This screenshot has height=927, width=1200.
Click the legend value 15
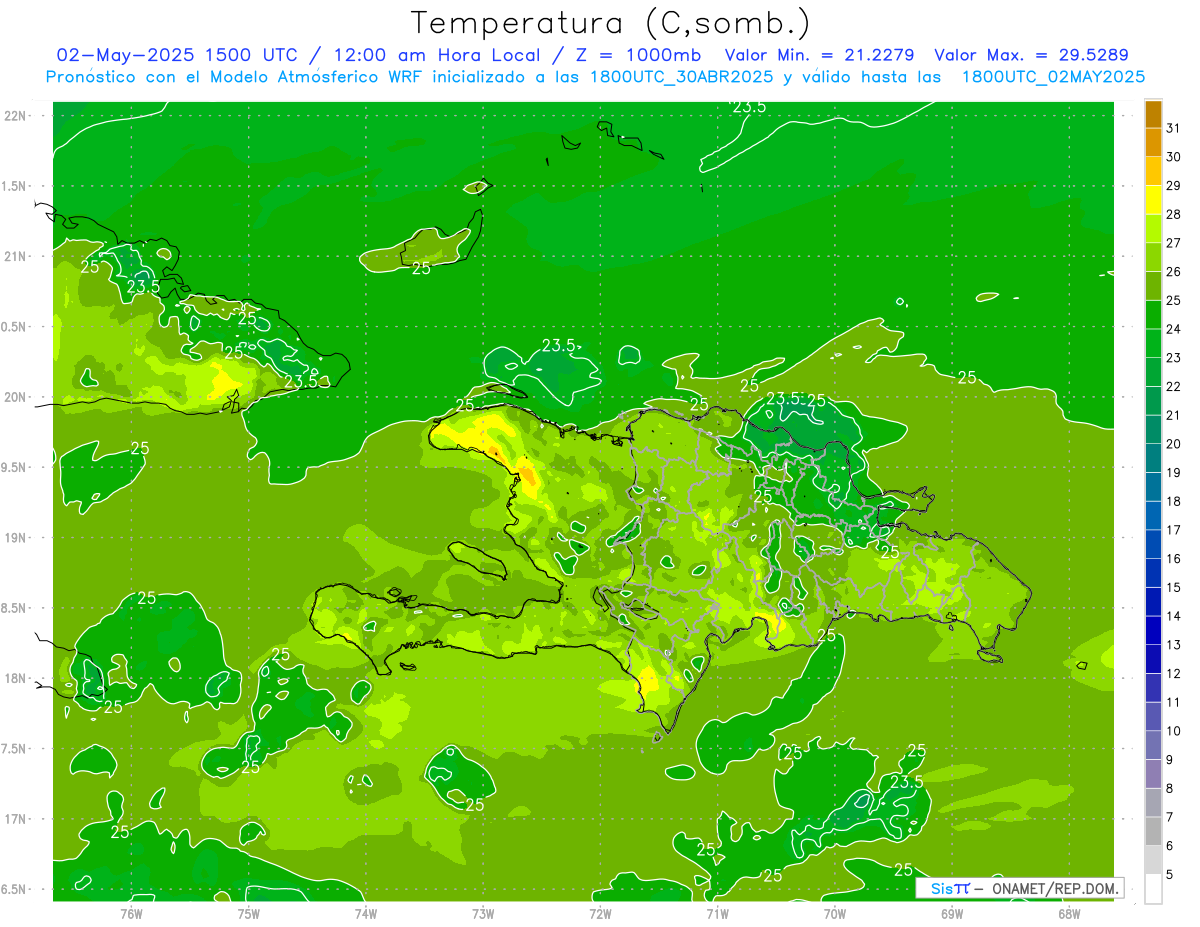click(x=1174, y=587)
